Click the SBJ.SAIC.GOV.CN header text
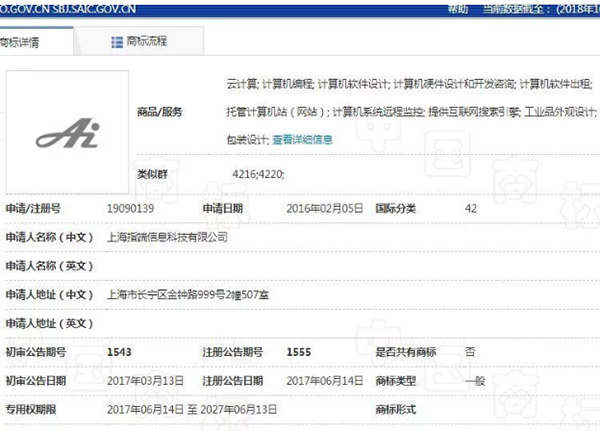 click(x=100, y=7)
